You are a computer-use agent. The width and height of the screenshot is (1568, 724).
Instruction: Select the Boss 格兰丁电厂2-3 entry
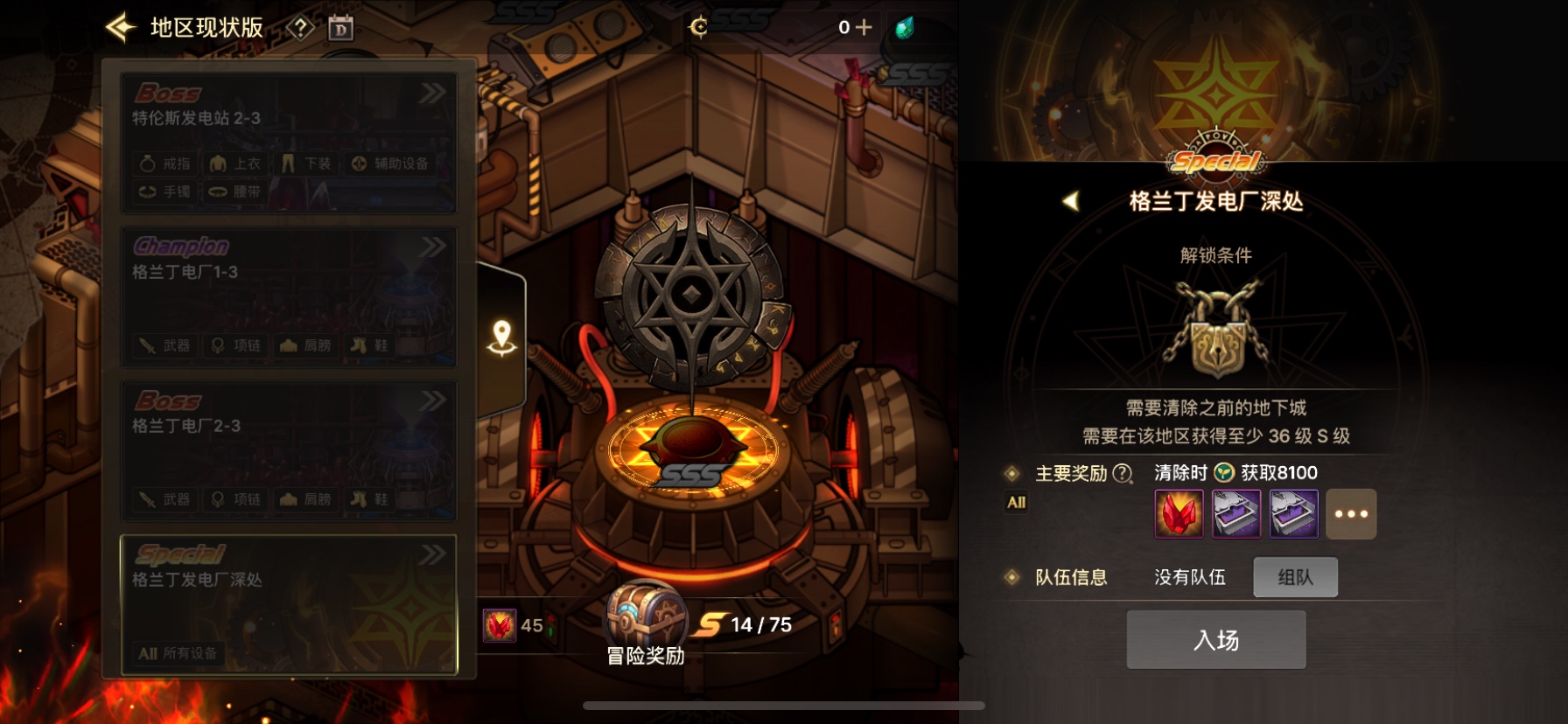(x=289, y=451)
